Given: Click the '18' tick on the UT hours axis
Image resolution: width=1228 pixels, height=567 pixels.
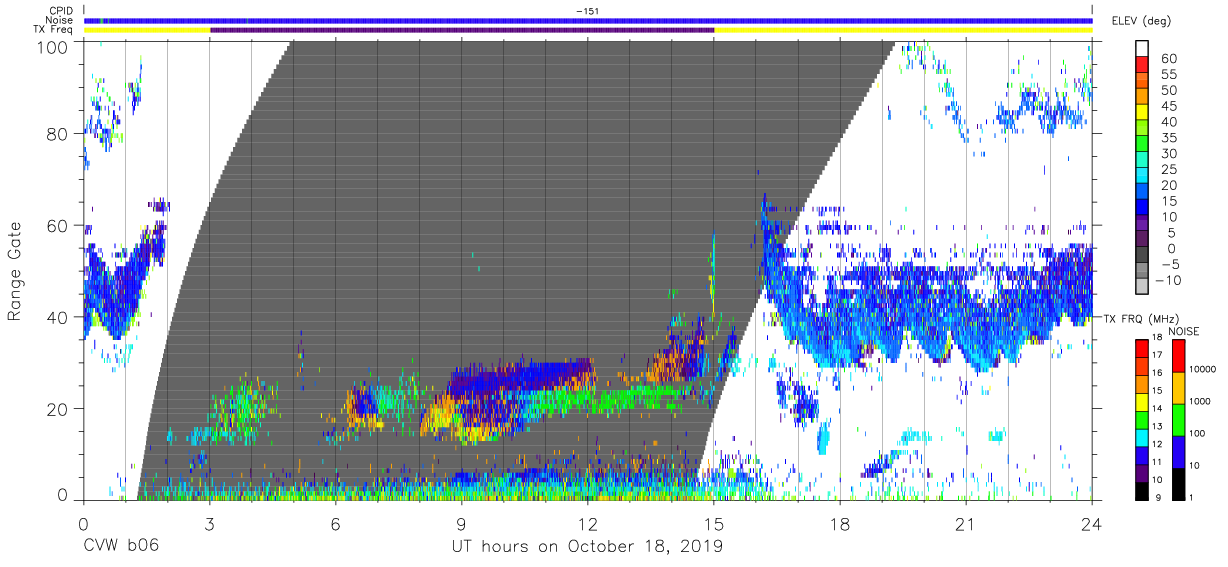Looking at the screenshot, I should [x=840, y=524].
